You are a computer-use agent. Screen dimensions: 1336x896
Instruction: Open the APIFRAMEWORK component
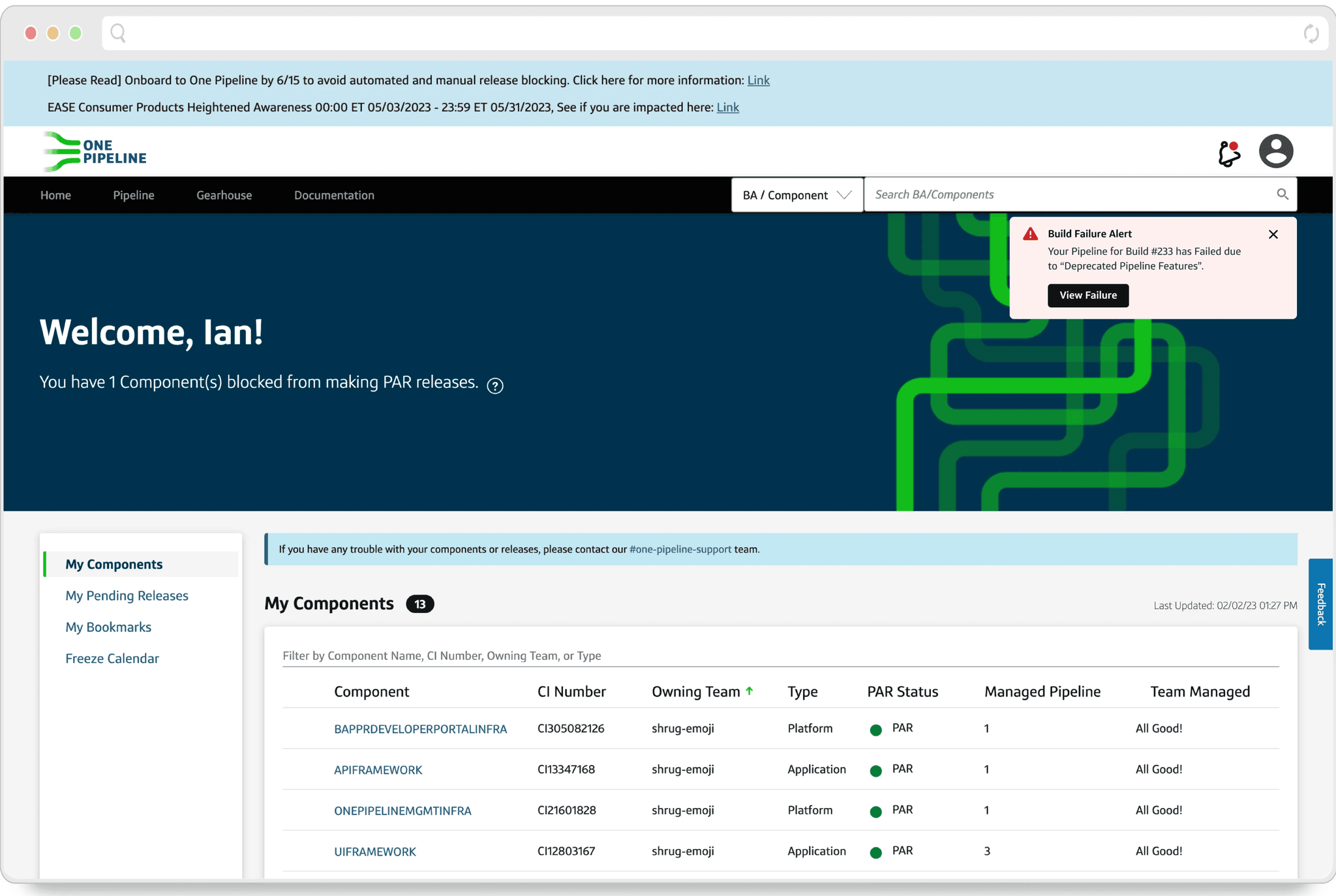pos(378,770)
